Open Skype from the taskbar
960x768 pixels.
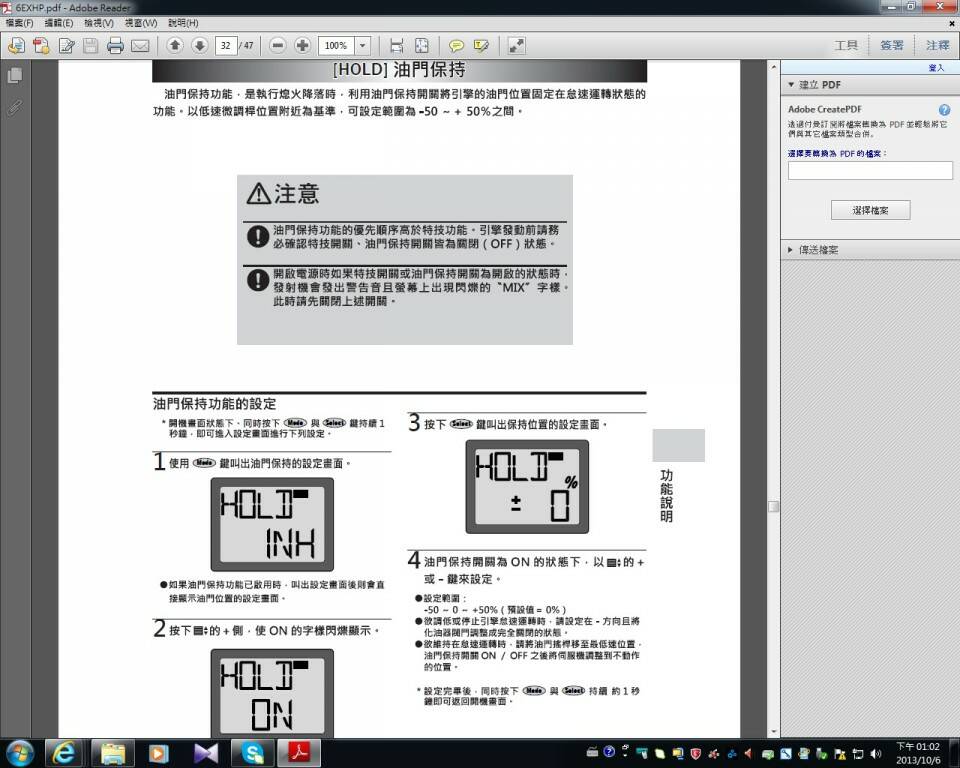point(252,753)
